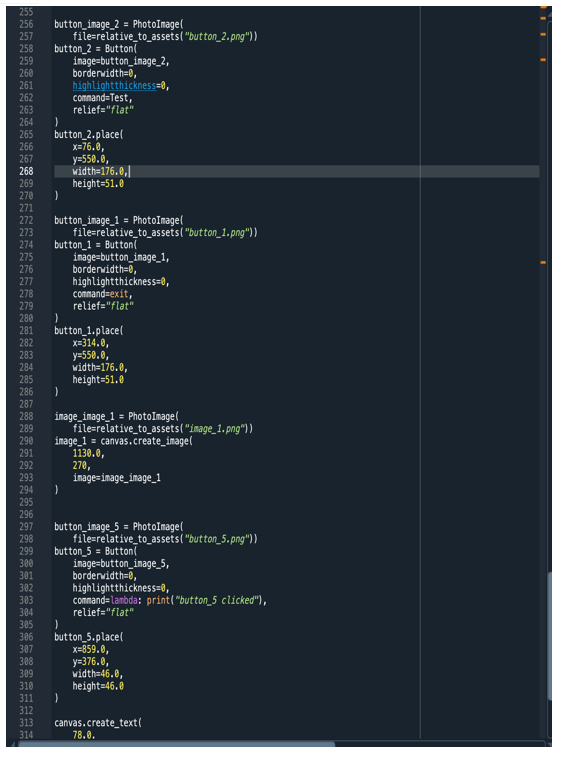The width and height of the screenshot is (576, 764).
Task: Click the 'x=314.0,' argument
Action: (91, 343)
